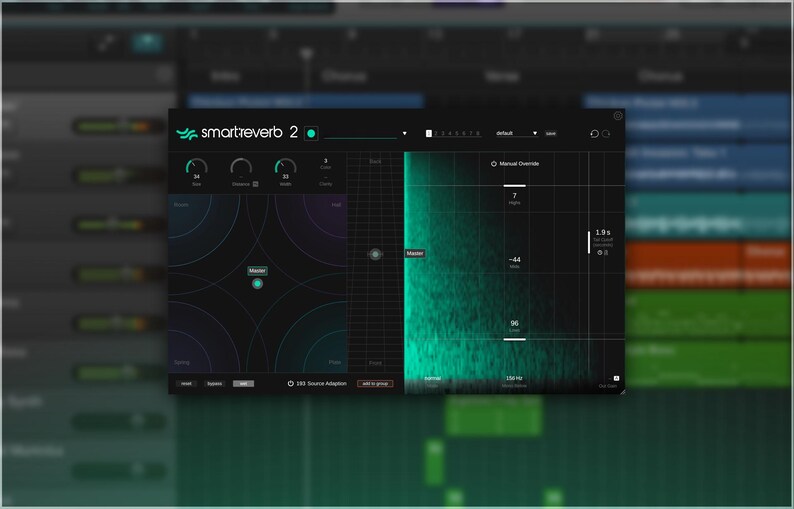Click the Tail Cutoff vertical handle
The image size is (794, 509).
click(x=589, y=242)
